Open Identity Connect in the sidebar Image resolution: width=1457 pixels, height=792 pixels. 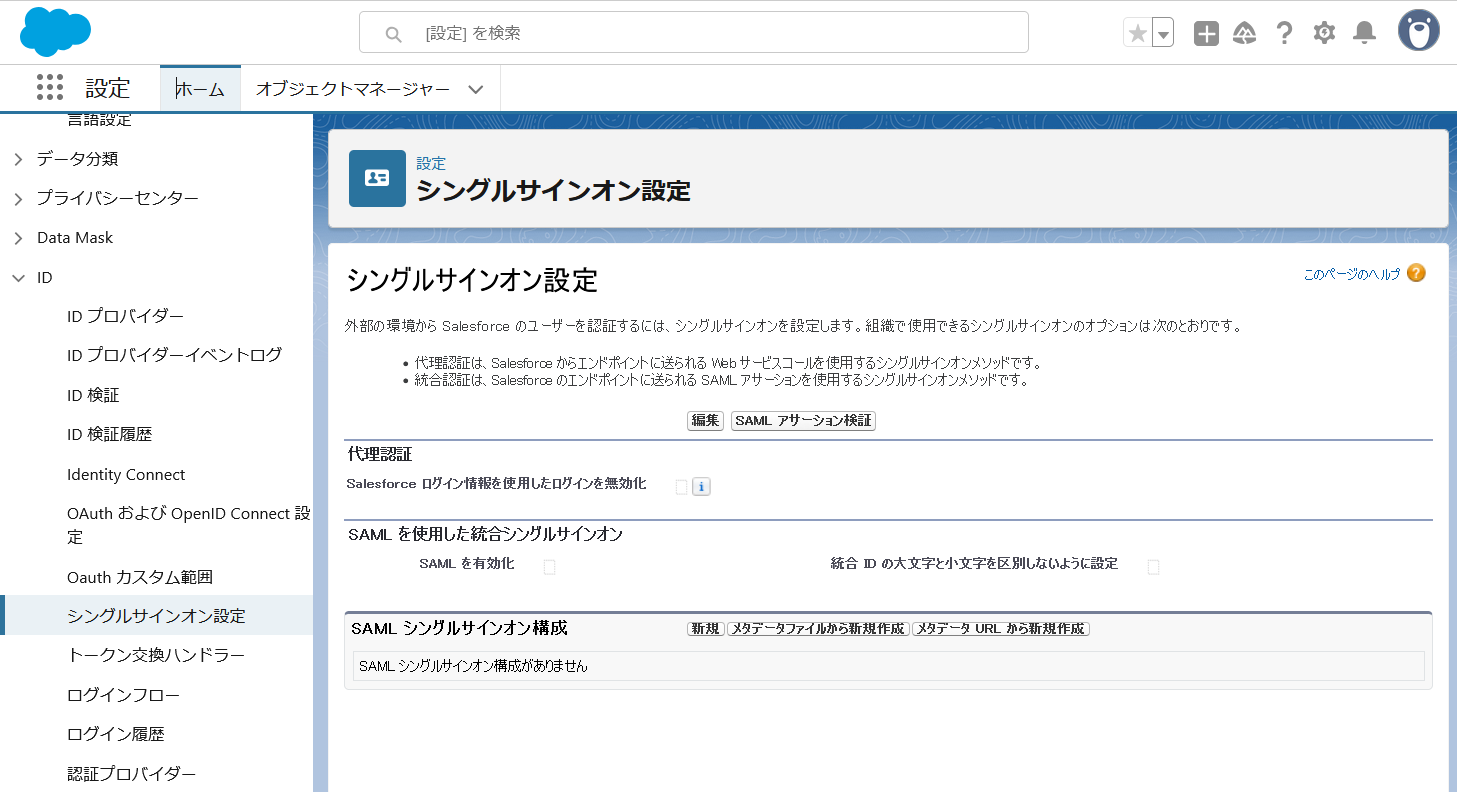pyautogui.click(x=126, y=474)
